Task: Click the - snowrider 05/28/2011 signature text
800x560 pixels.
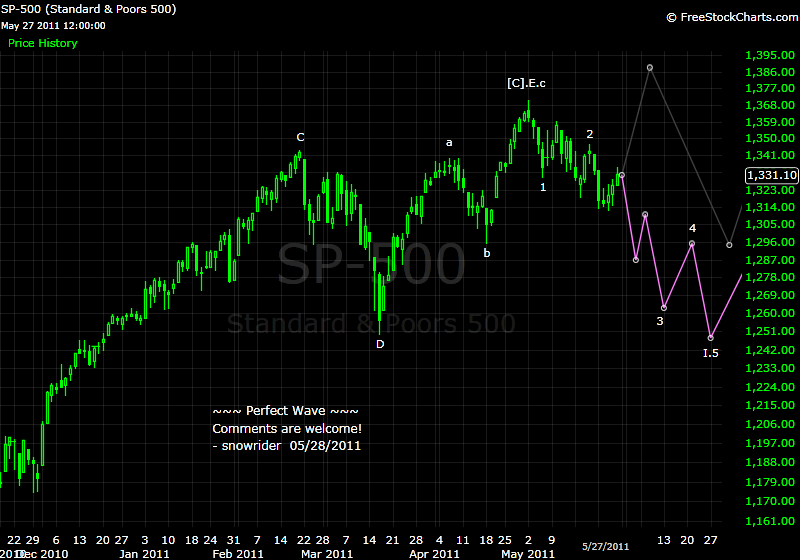Action: [287, 446]
